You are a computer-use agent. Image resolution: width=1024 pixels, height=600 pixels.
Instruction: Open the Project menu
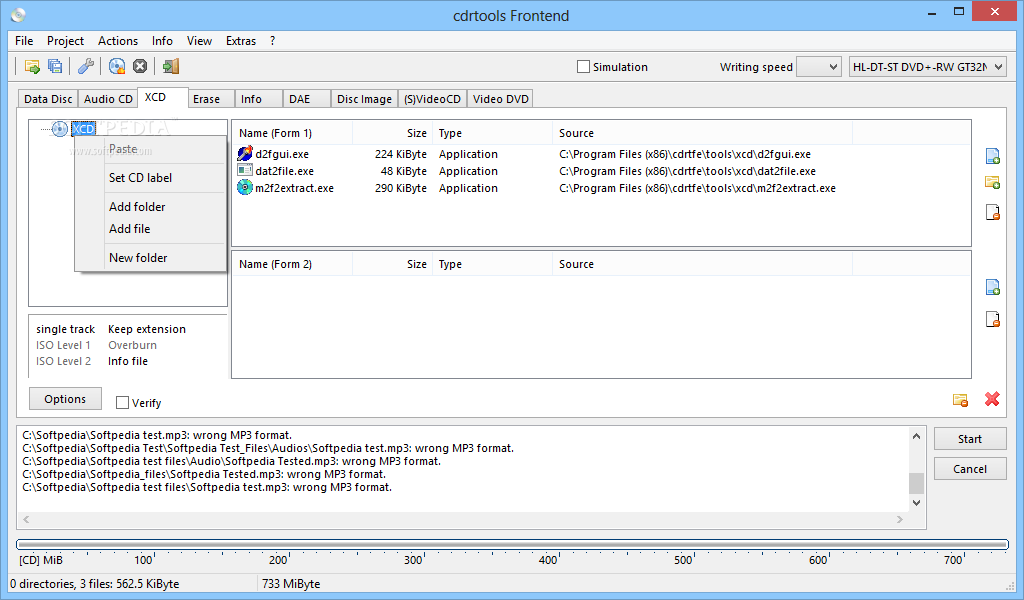(65, 40)
